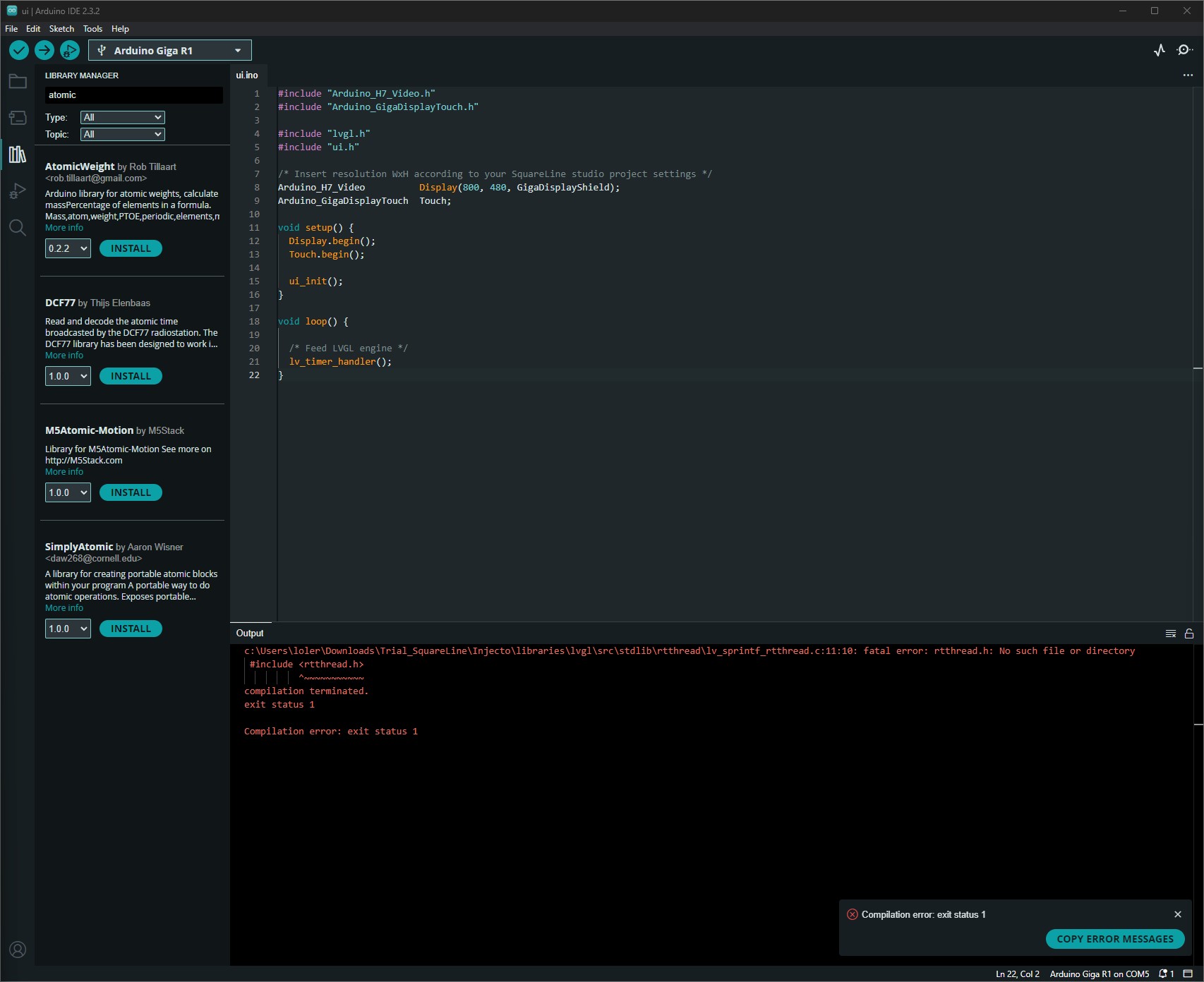Open the Boards Manager sidebar icon
This screenshot has width=1204, height=982.
pos(18,118)
